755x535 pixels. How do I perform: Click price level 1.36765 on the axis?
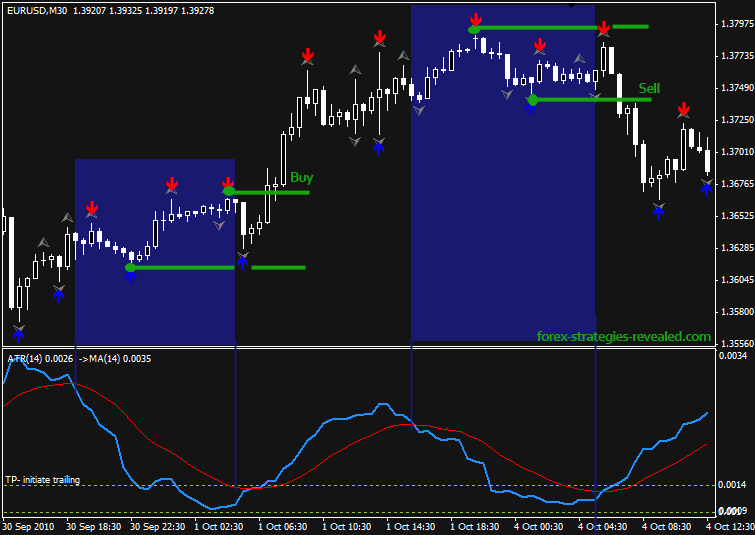(x=737, y=183)
